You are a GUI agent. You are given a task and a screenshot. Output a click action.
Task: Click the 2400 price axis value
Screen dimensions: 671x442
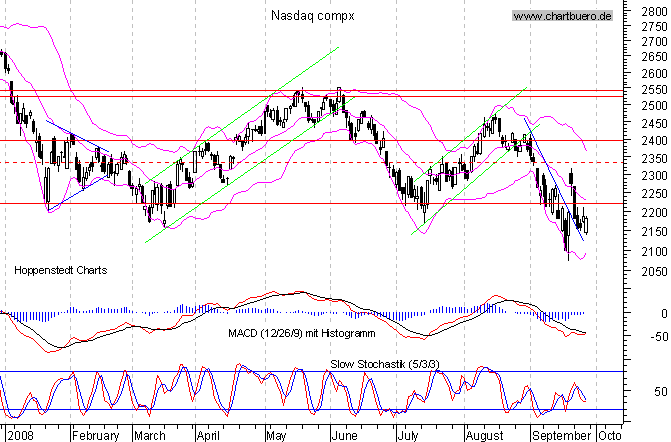(655, 141)
